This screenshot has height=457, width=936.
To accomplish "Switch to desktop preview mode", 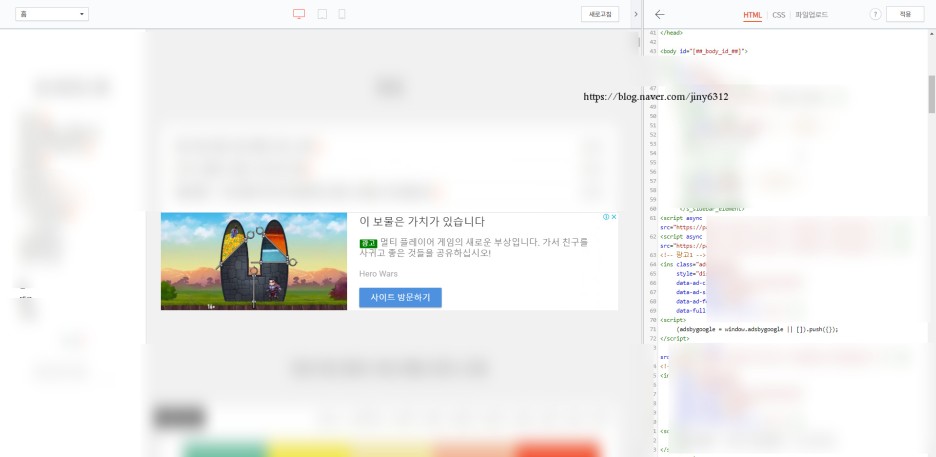I will click(x=299, y=14).
